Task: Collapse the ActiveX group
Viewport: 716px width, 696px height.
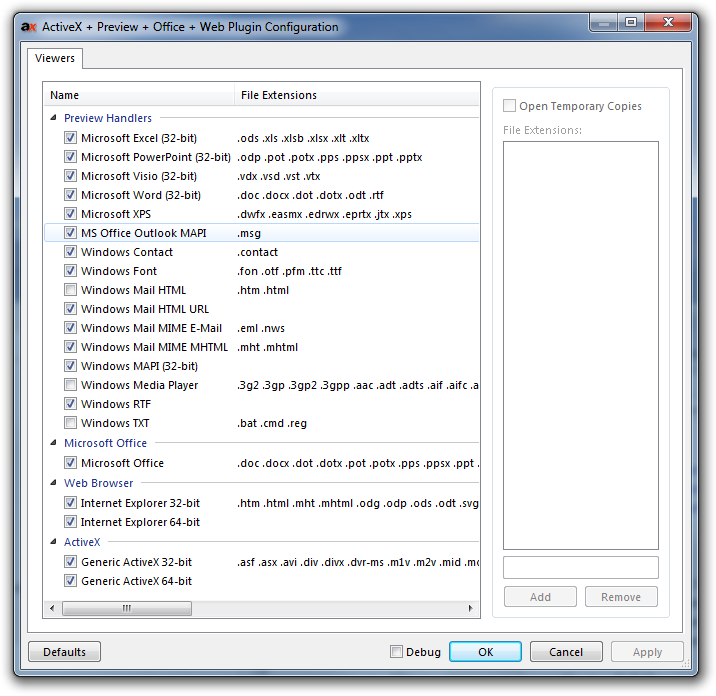Action: click(x=53, y=542)
